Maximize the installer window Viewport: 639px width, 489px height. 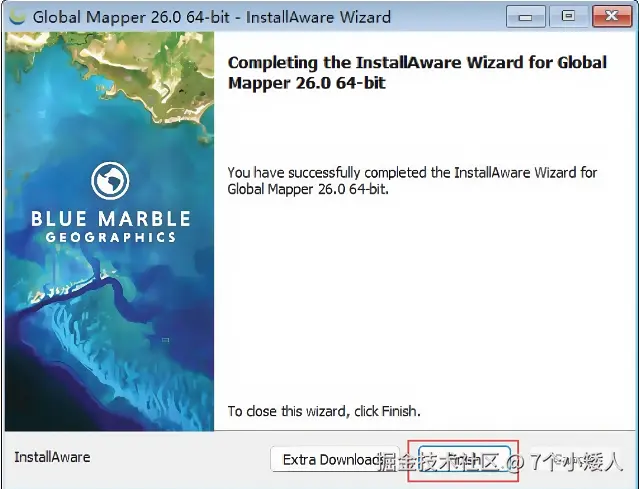tap(568, 17)
